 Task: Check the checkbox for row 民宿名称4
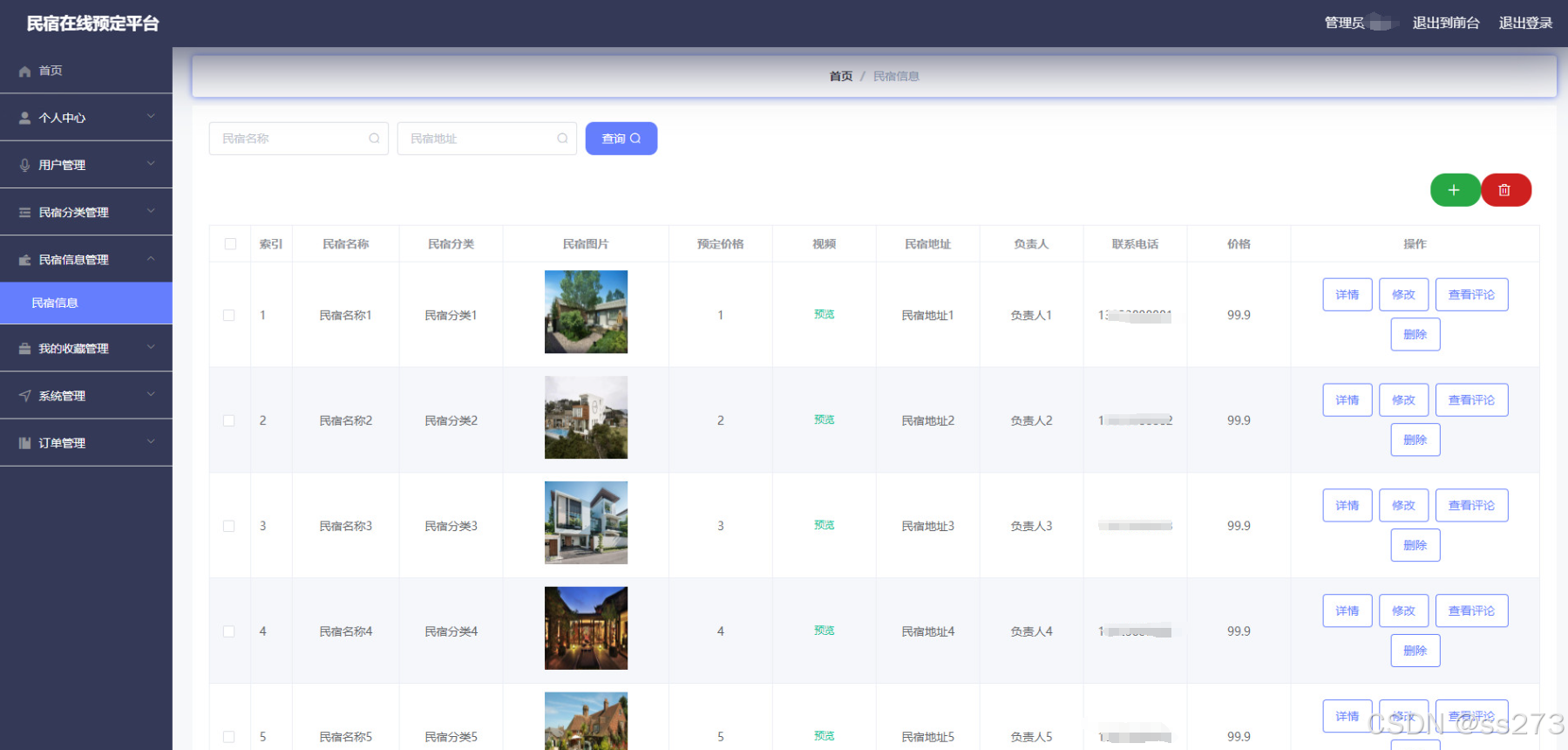pyautogui.click(x=229, y=631)
